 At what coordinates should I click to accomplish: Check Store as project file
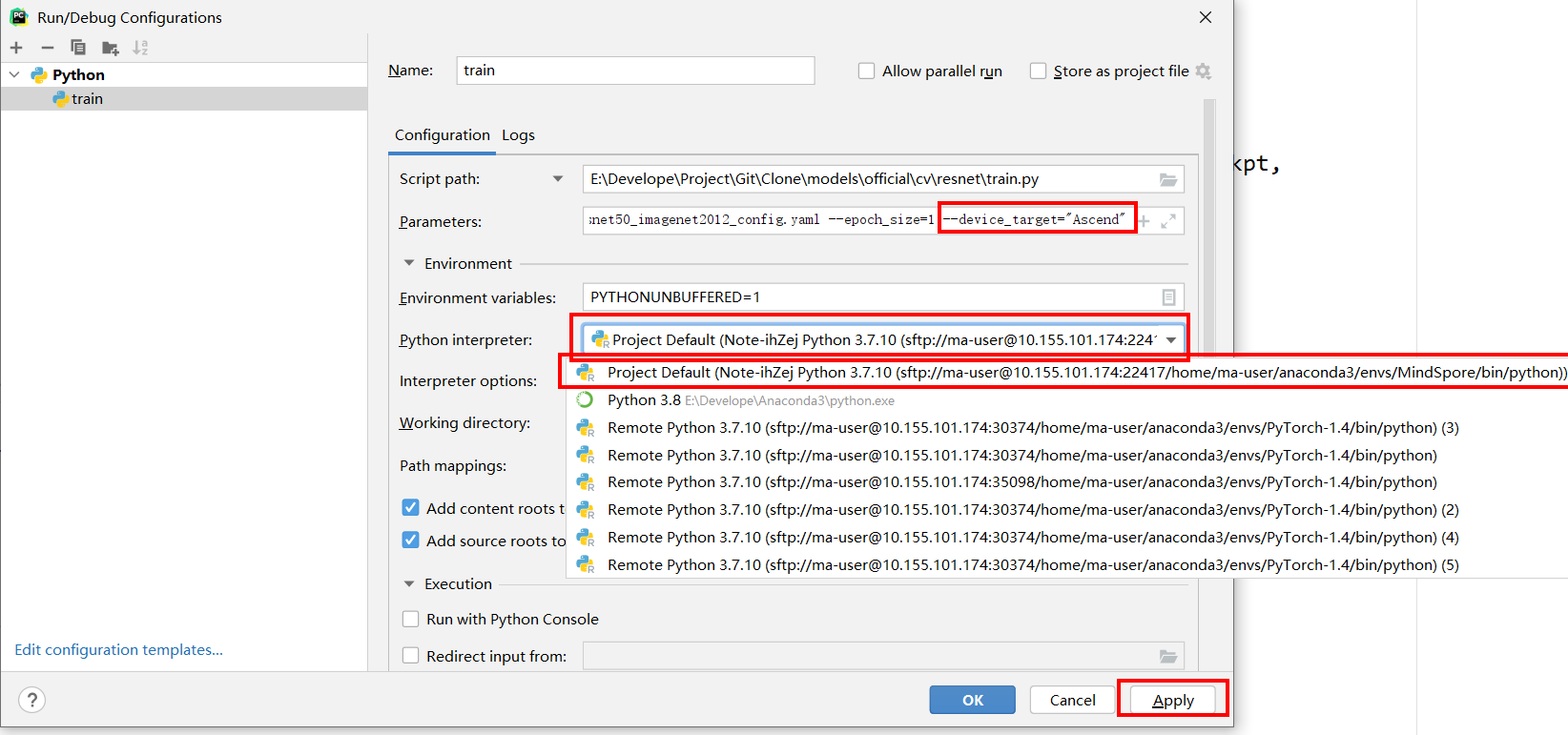(x=1038, y=71)
